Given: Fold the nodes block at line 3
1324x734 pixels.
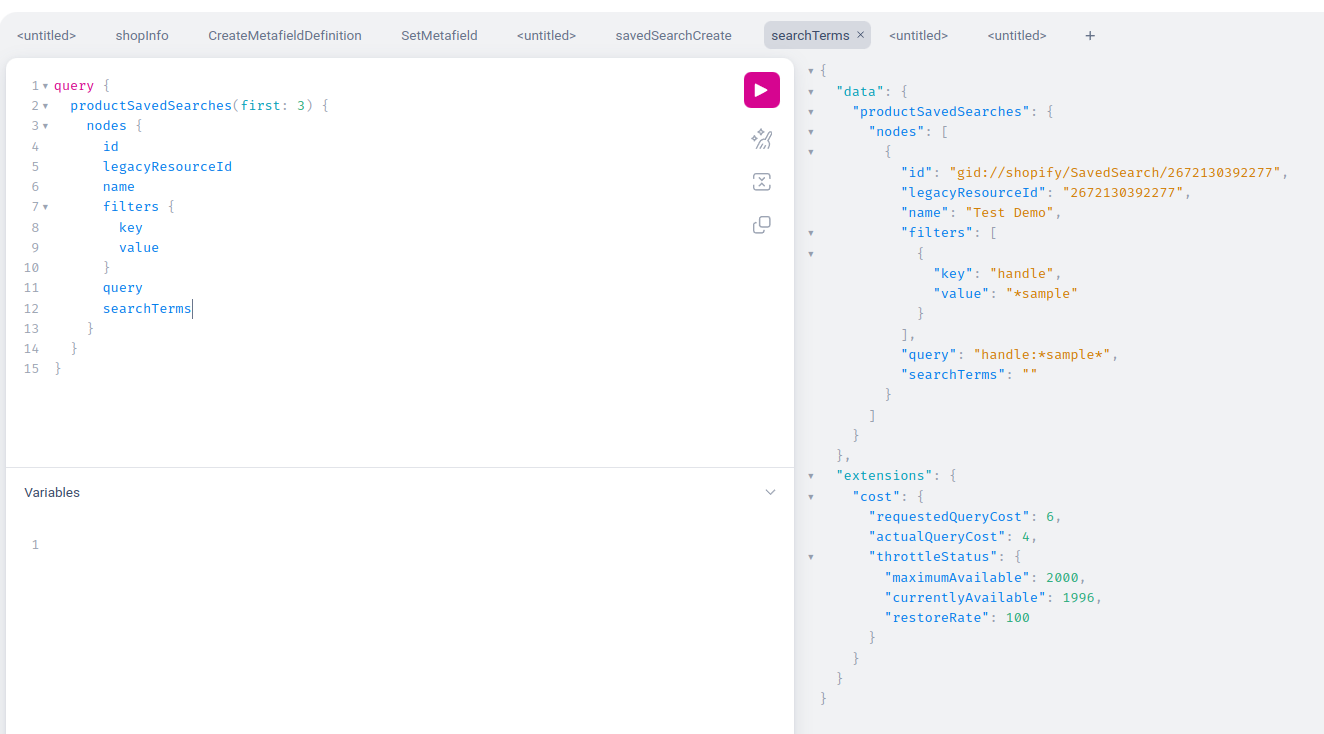Looking at the screenshot, I should tap(46, 126).
